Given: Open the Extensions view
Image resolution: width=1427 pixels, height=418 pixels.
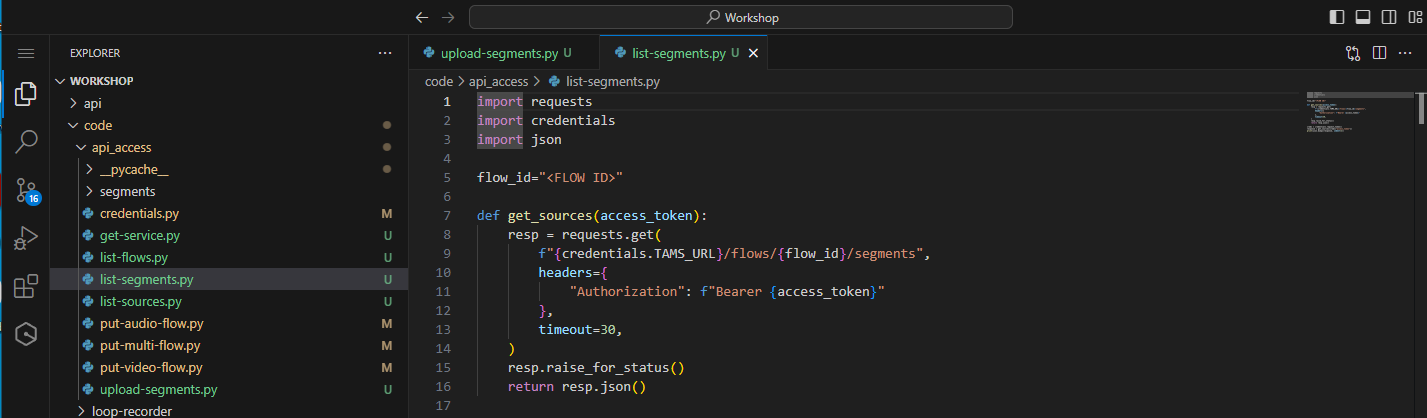Looking at the screenshot, I should click(x=26, y=287).
